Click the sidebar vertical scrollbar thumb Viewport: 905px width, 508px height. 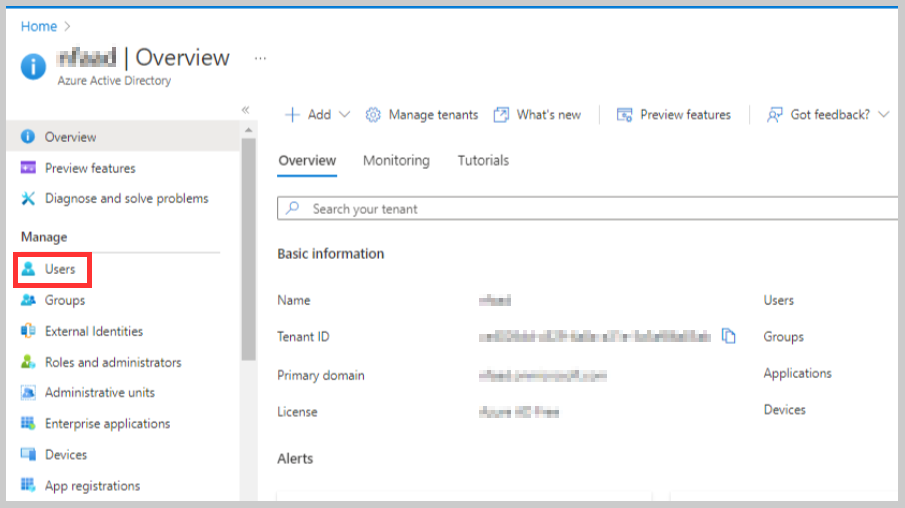click(x=249, y=249)
